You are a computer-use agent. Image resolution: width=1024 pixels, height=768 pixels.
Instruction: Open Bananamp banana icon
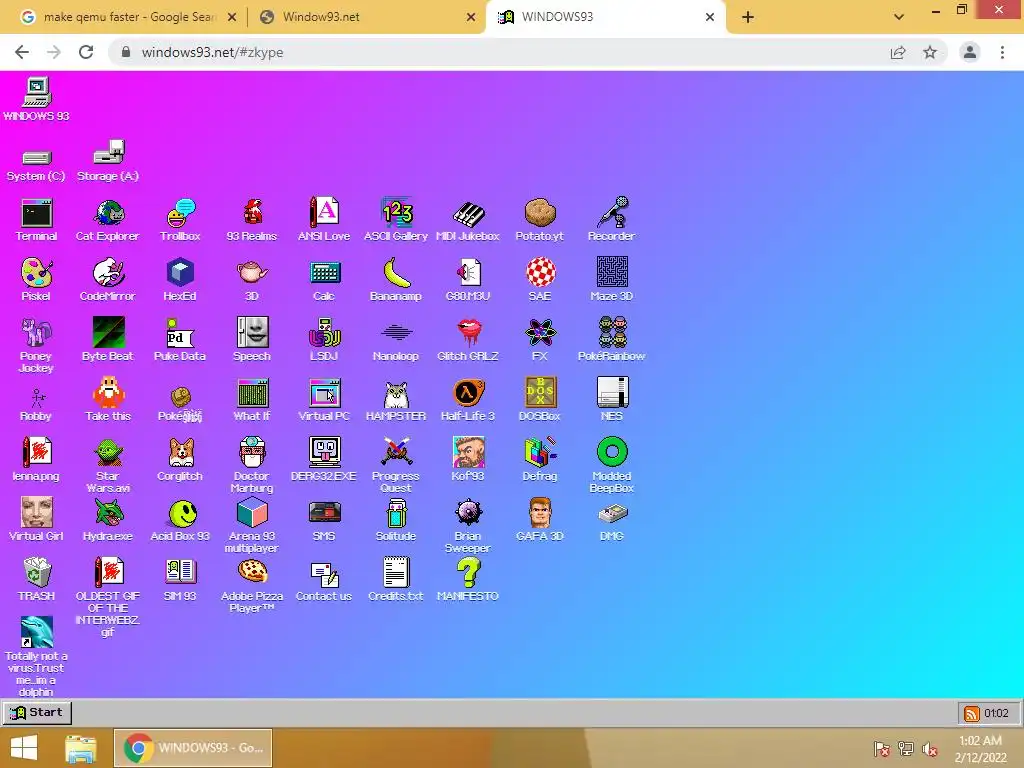tap(396, 280)
